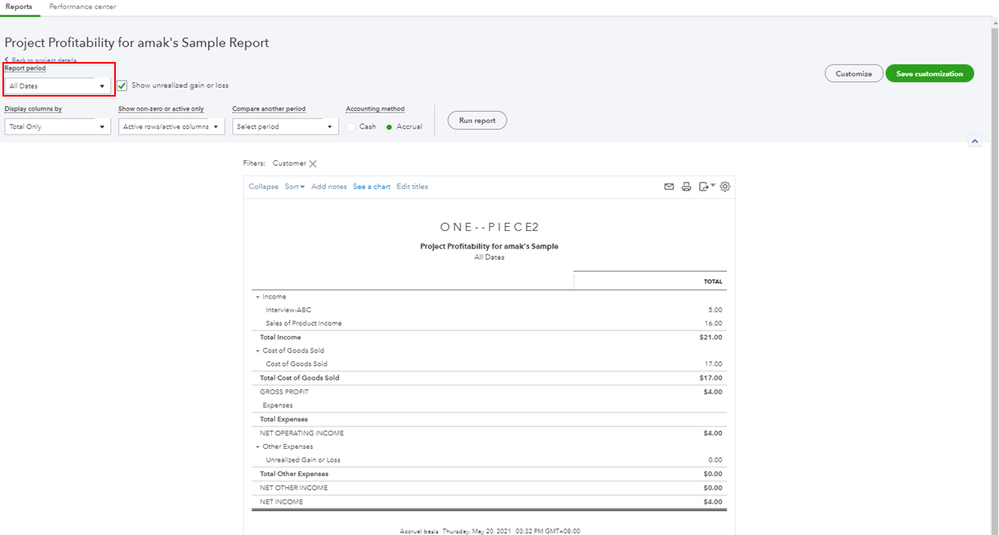Click the Run report button
Viewport: 999px width, 535px height.
click(477, 120)
